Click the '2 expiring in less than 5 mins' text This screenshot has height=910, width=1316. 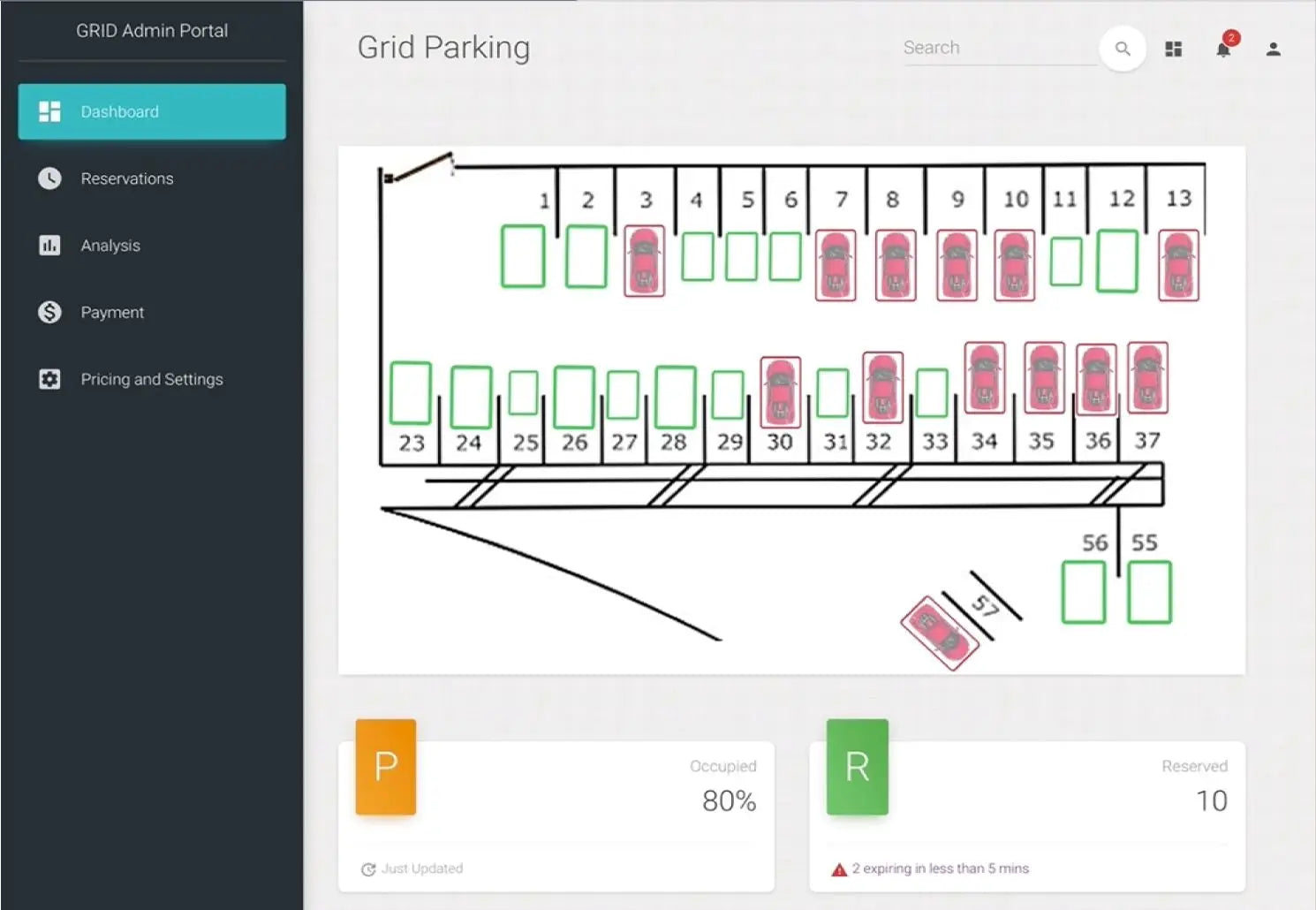coord(941,868)
